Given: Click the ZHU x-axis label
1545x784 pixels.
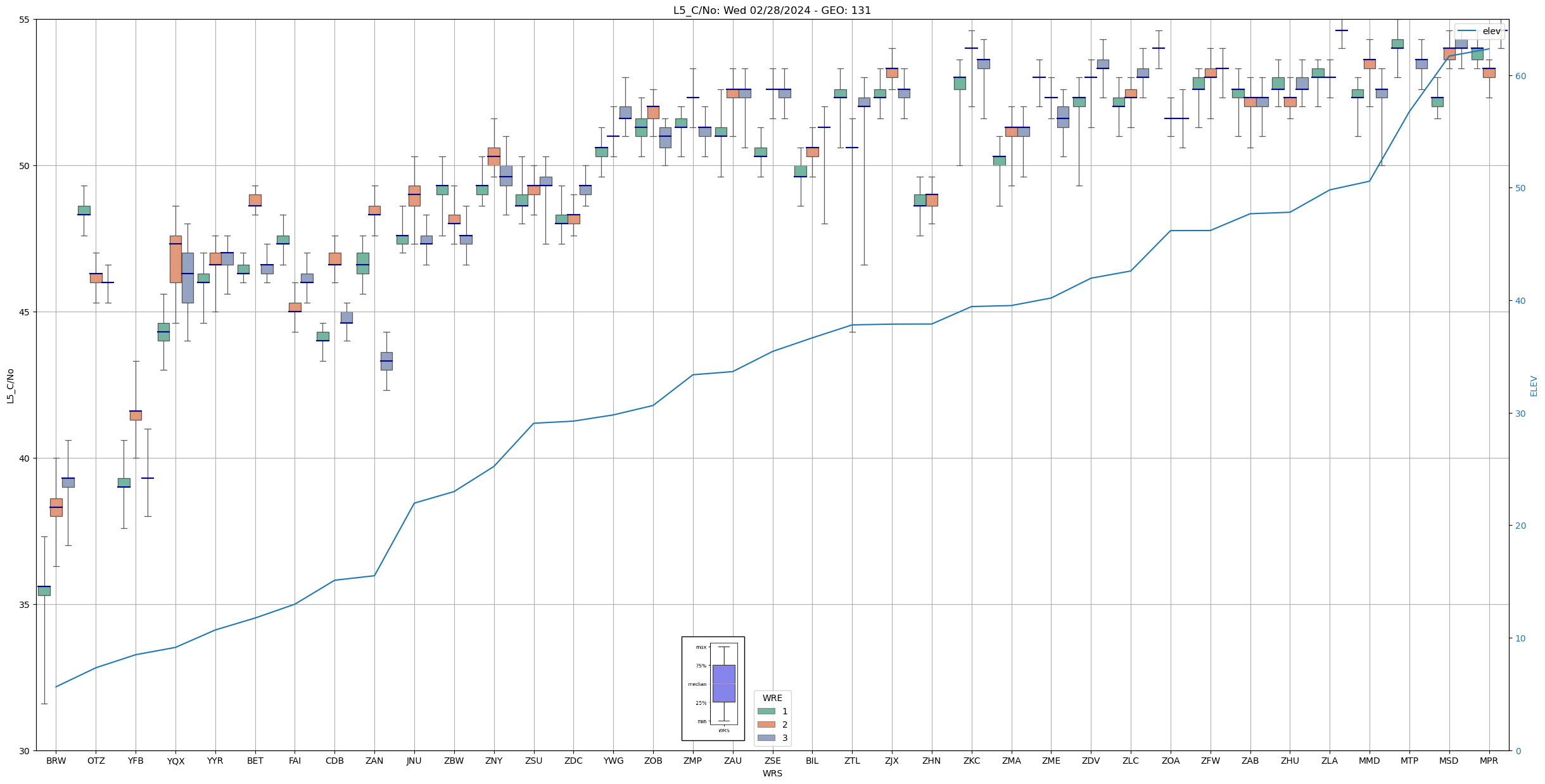Looking at the screenshot, I should tap(1290, 761).
